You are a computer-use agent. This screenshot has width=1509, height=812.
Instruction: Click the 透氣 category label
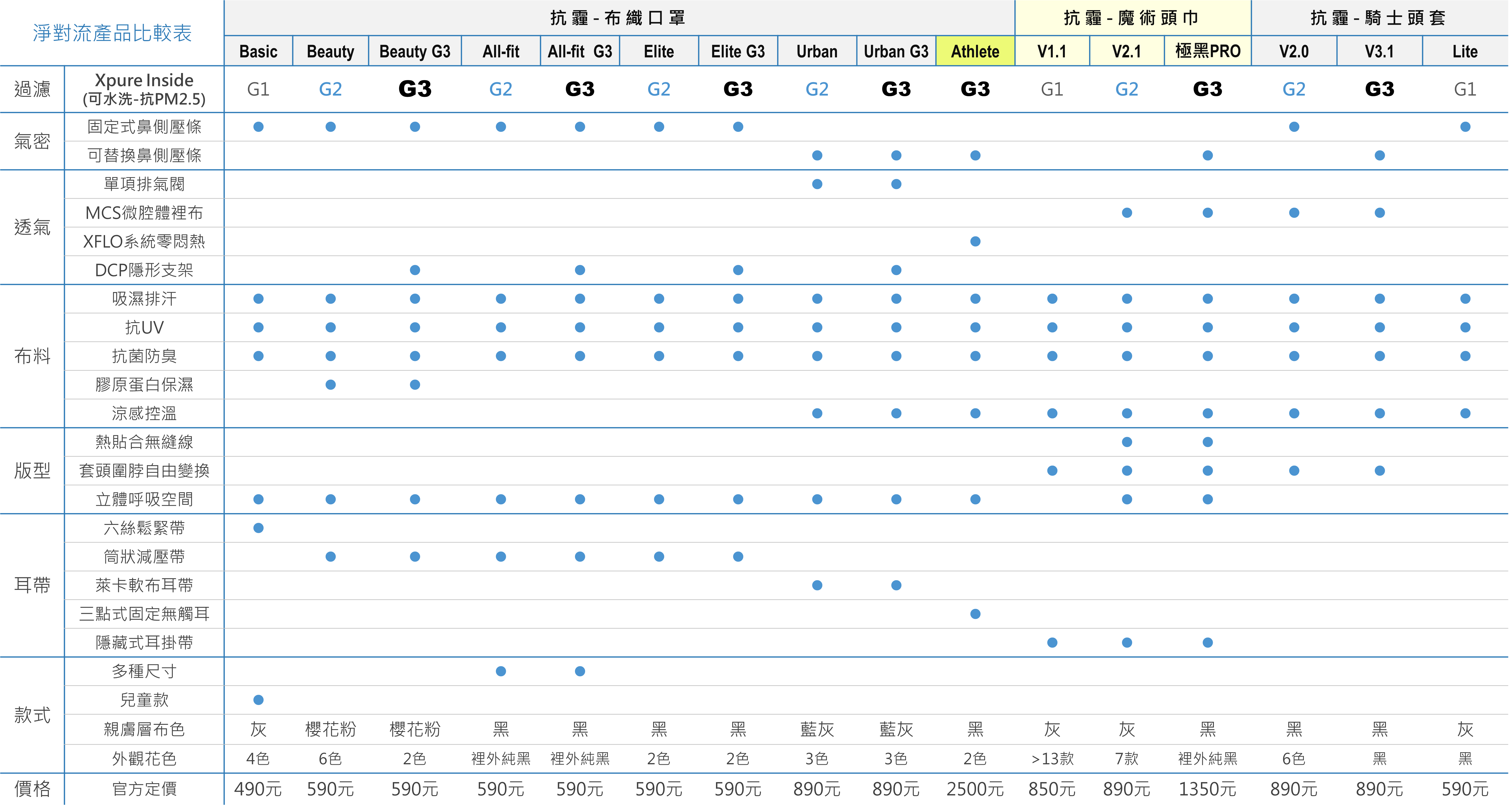32,227
